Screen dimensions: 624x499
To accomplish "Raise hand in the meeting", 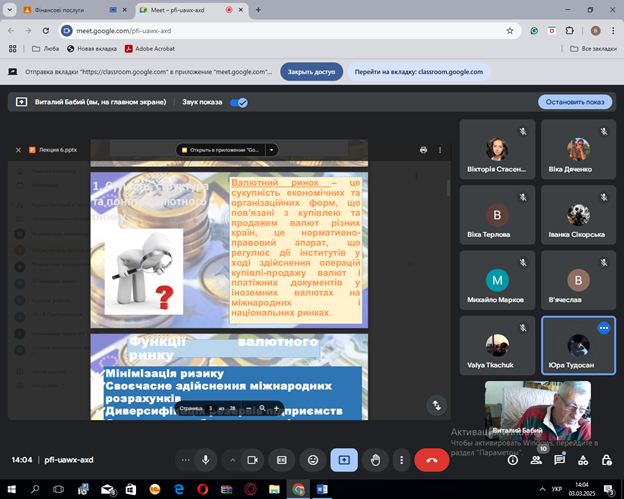I will tap(375, 459).
